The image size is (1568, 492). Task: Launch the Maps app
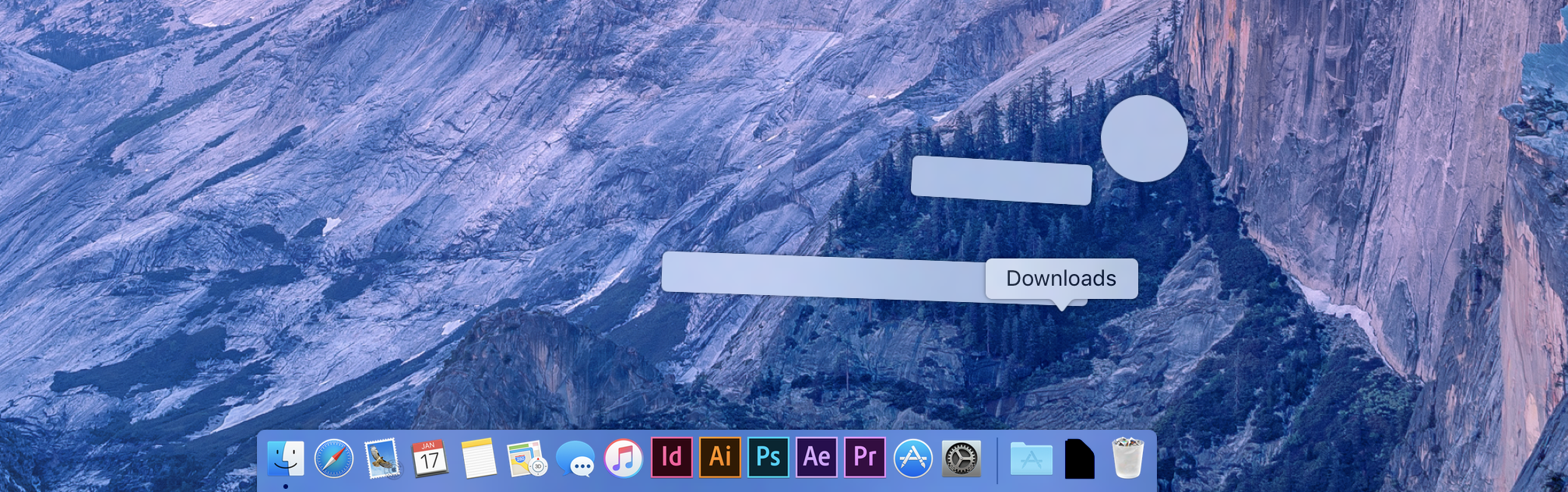click(527, 458)
